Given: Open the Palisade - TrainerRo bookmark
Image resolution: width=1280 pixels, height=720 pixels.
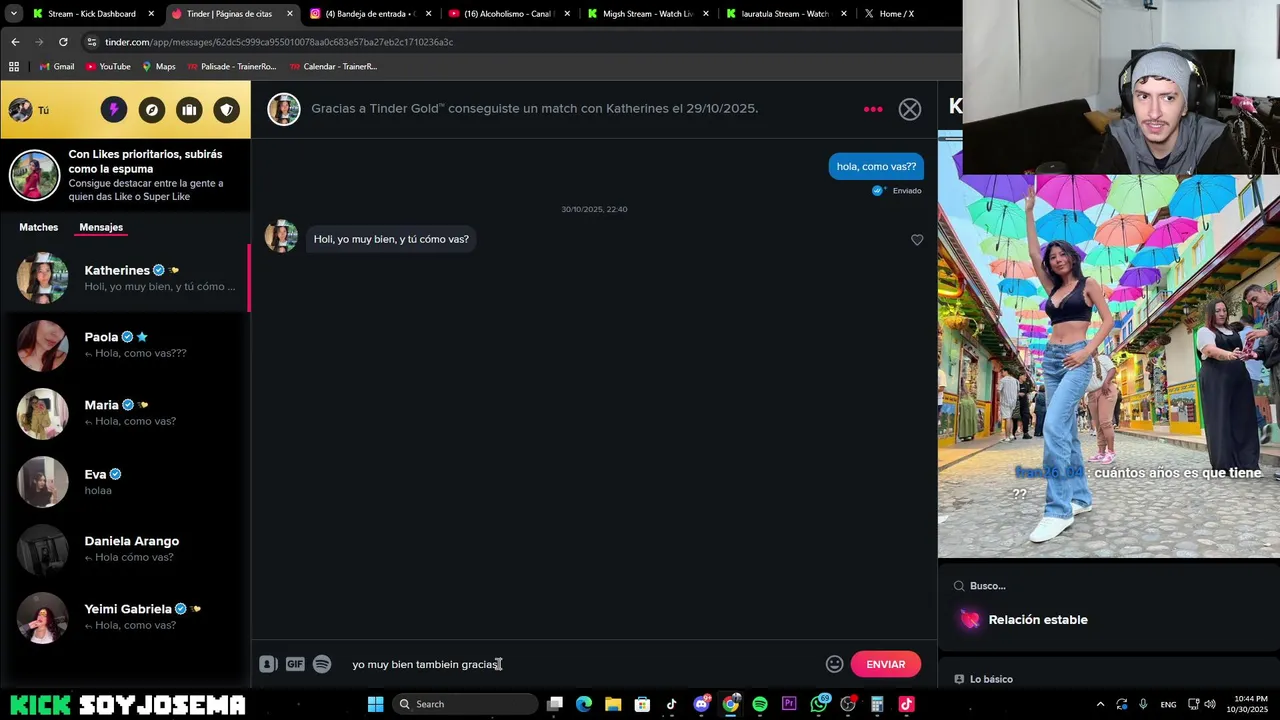Looking at the screenshot, I should pyautogui.click(x=231, y=66).
